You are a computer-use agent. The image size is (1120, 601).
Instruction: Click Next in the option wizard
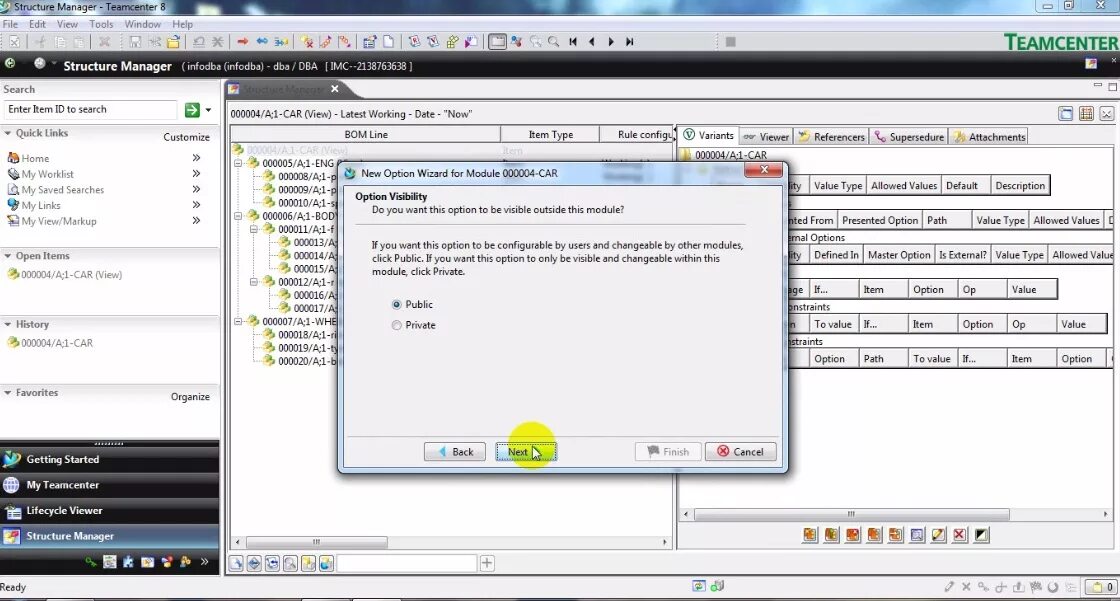pos(526,452)
